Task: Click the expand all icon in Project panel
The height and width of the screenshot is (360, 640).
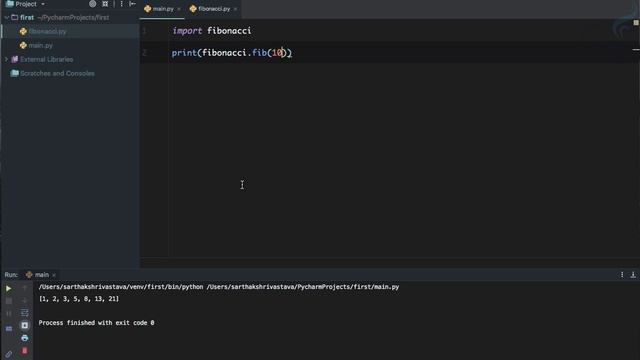Action: click(x=105, y=4)
